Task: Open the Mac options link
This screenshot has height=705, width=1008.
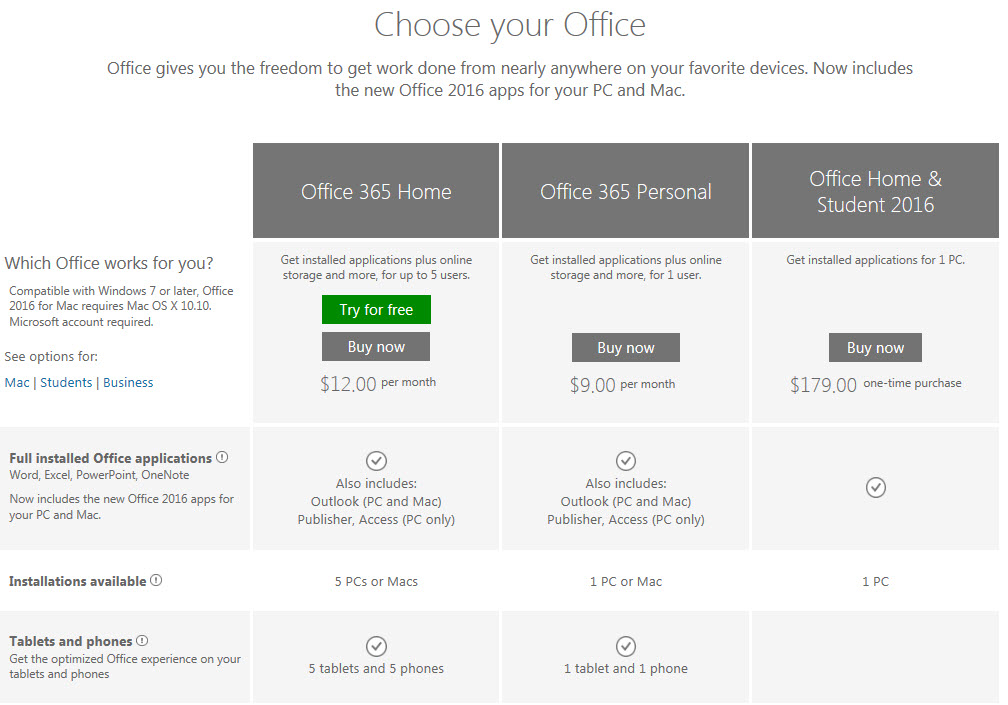Action: (17, 382)
